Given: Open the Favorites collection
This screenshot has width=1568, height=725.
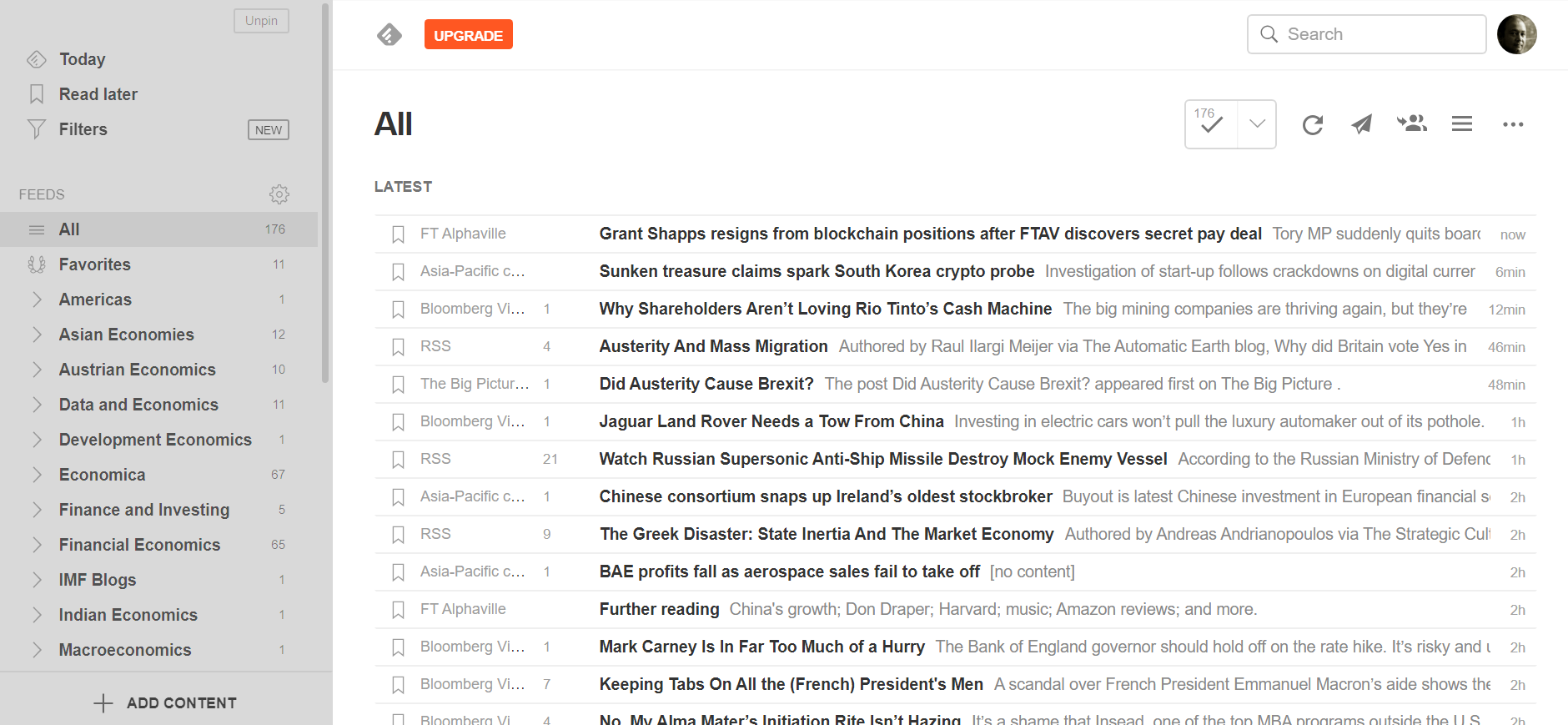Looking at the screenshot, I should 95,264.
